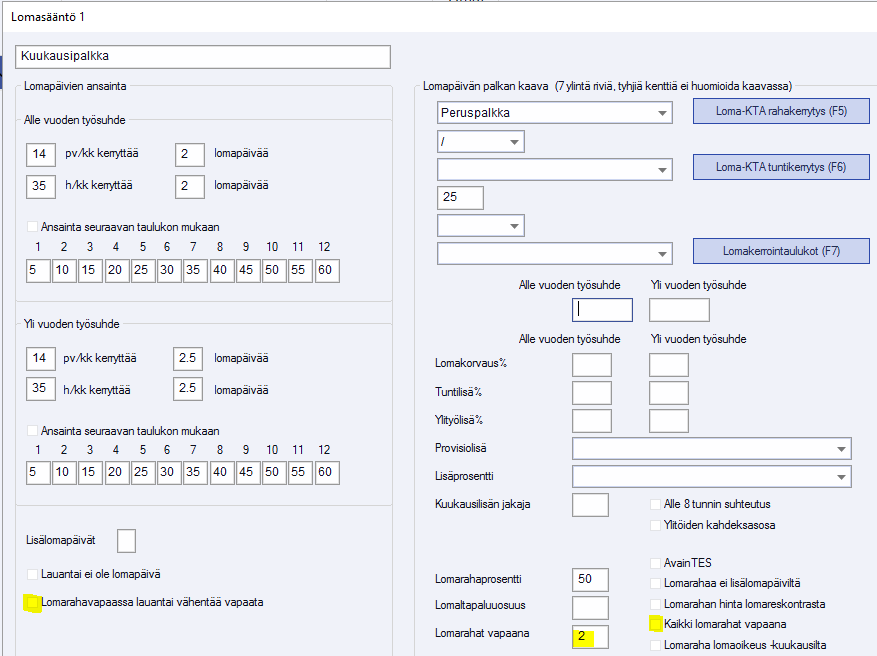Check Lomarahaa ei lisälomapäiviltä
Image resolution: width=877 pixels, height=656 pixels.
tap(656, 583)
